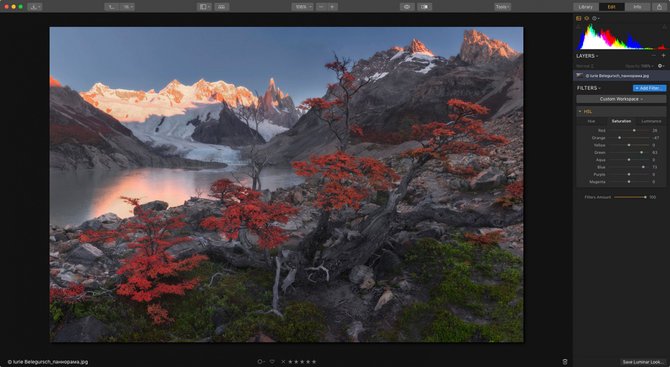Screen dimensions: 670x367
Task: Open the gallery view mode dropdown
Action: 127,7
